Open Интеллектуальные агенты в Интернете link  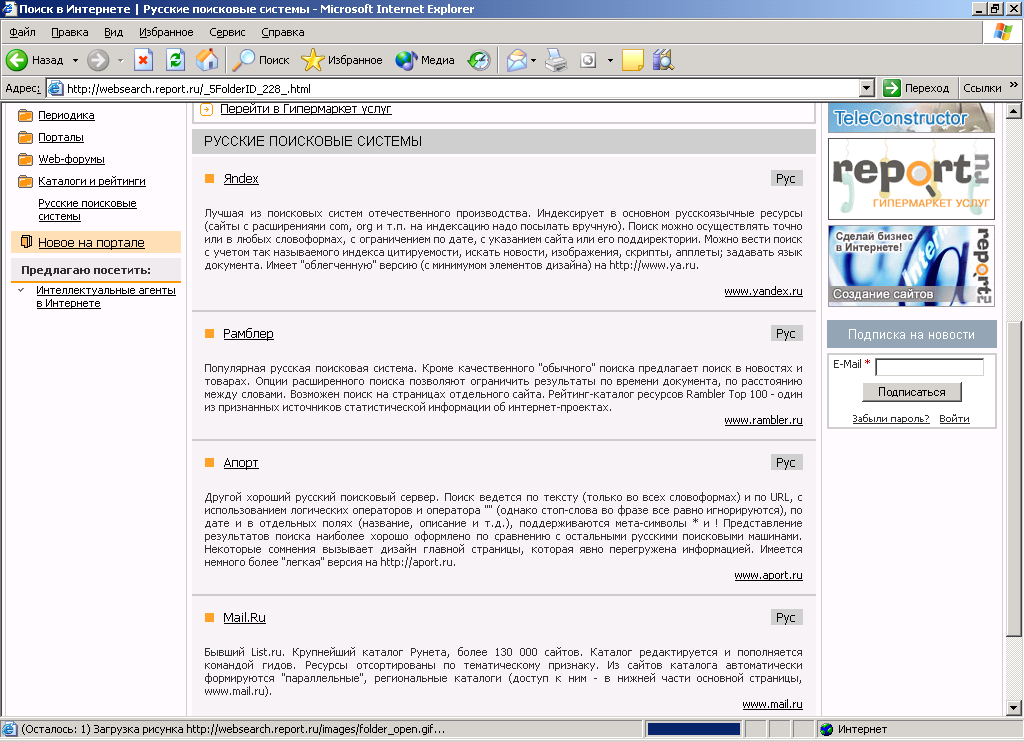[106, 297]
